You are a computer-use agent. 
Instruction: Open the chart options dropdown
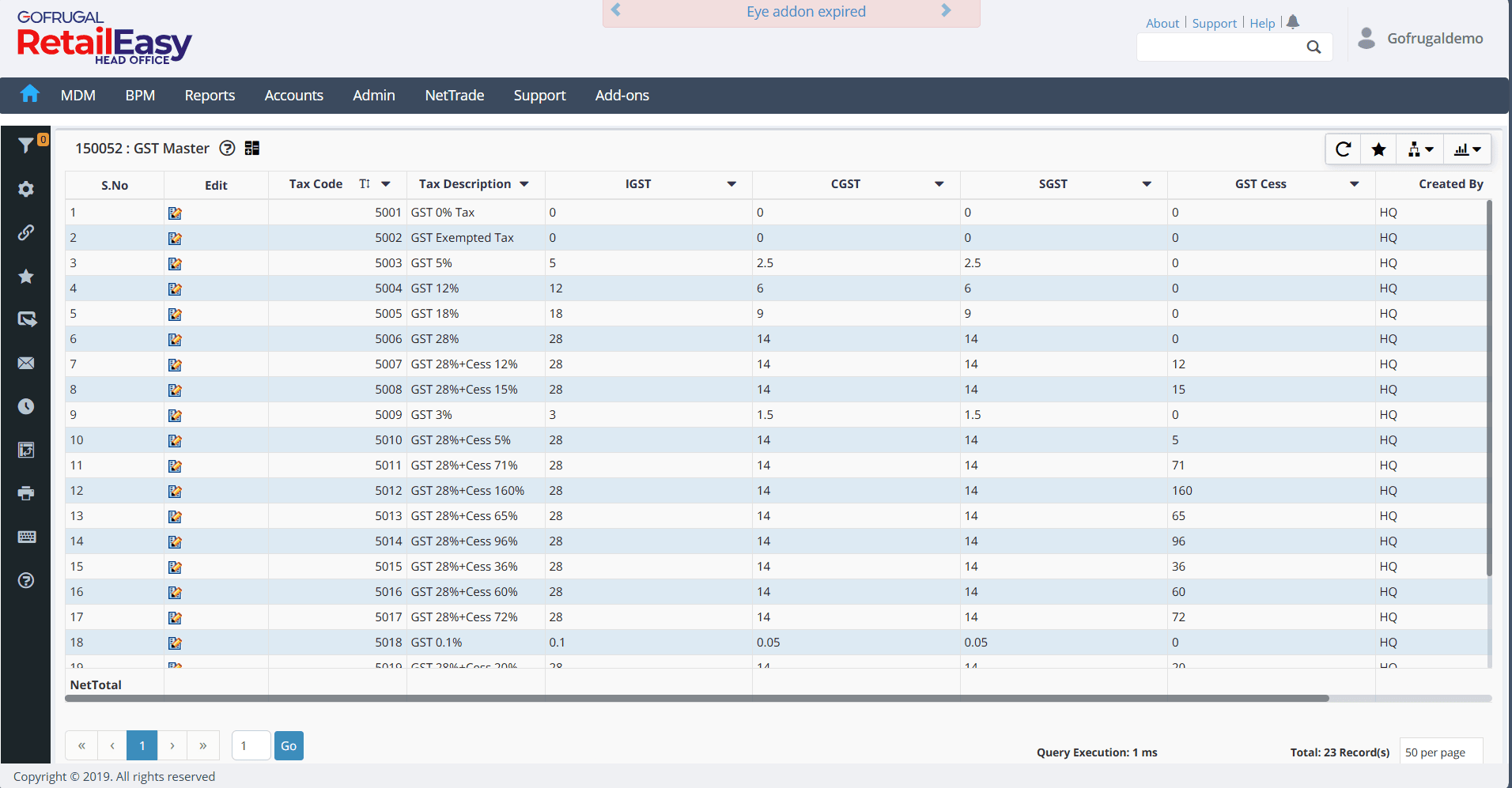[1468, 149]
